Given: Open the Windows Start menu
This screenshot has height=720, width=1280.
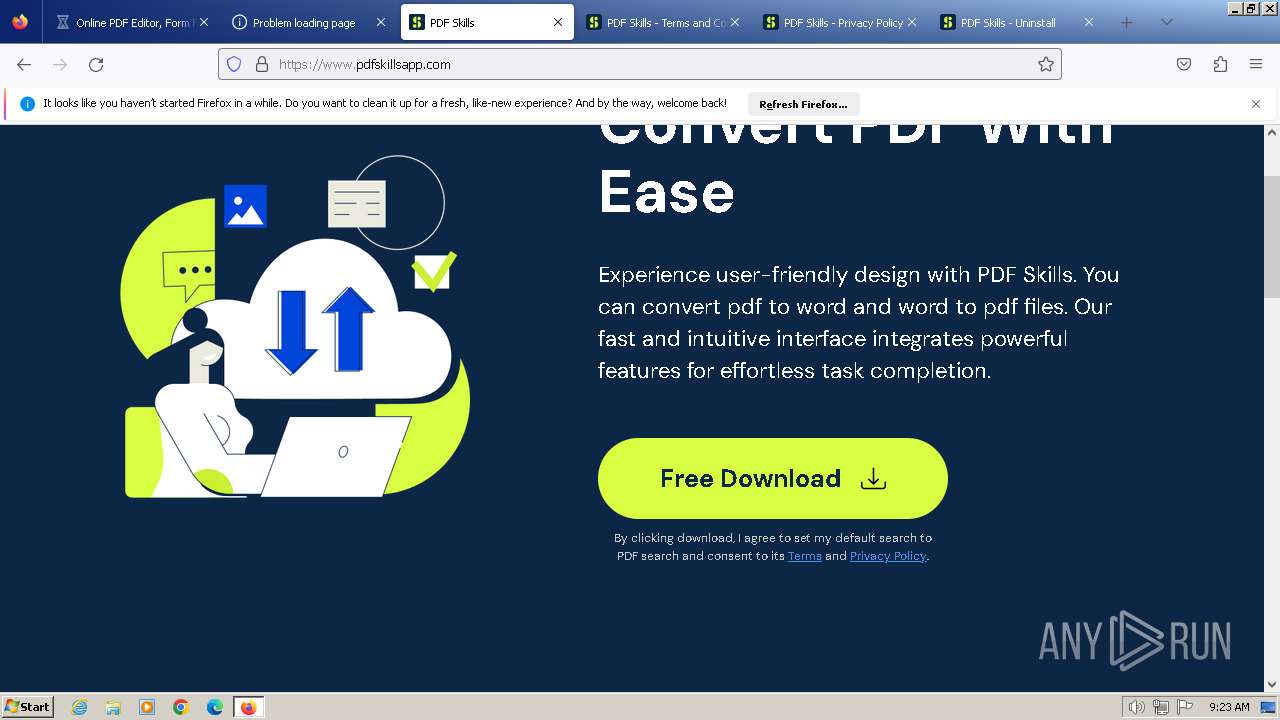Looking at the screenshot, I should click(27, 706).
